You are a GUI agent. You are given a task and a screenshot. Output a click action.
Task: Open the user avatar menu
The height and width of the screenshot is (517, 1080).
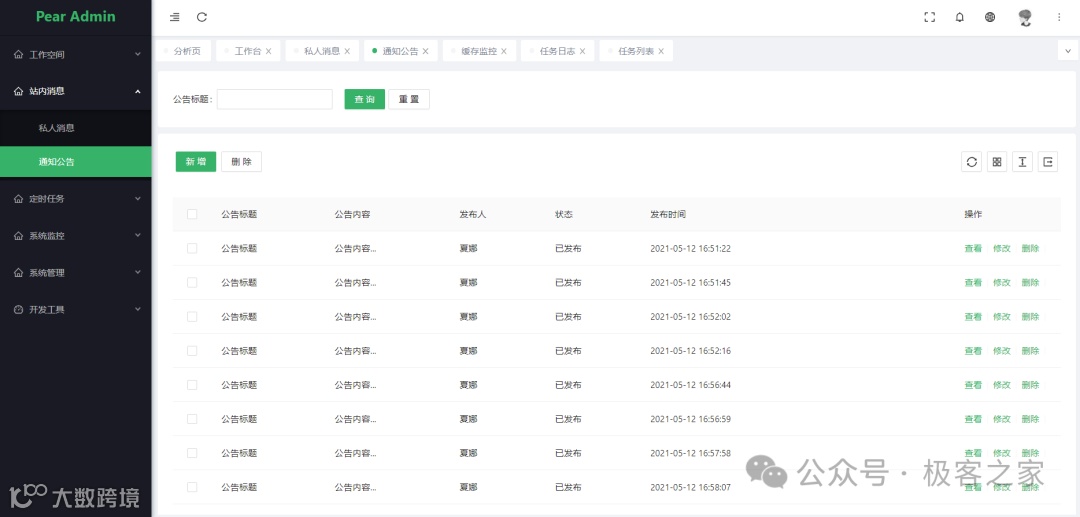pos(1025,18)
